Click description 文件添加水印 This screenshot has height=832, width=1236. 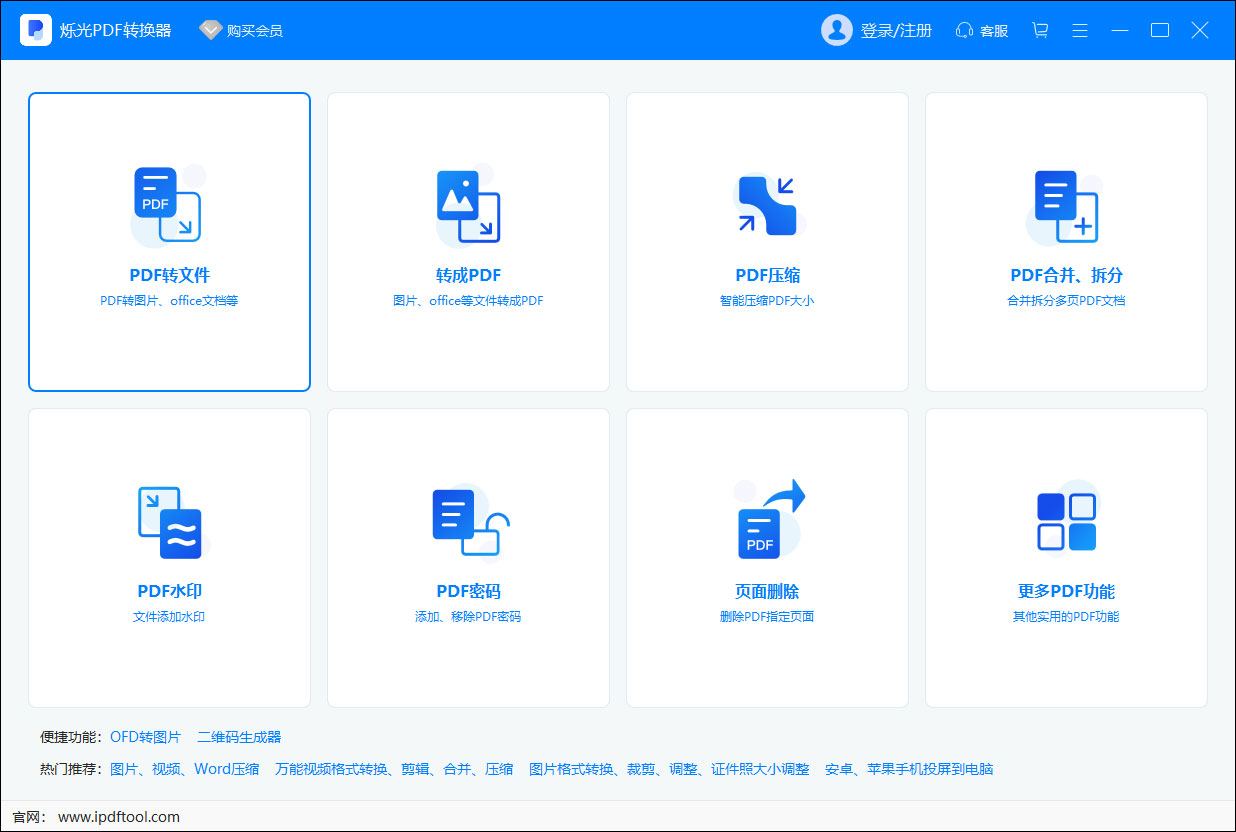coord(169,616)
